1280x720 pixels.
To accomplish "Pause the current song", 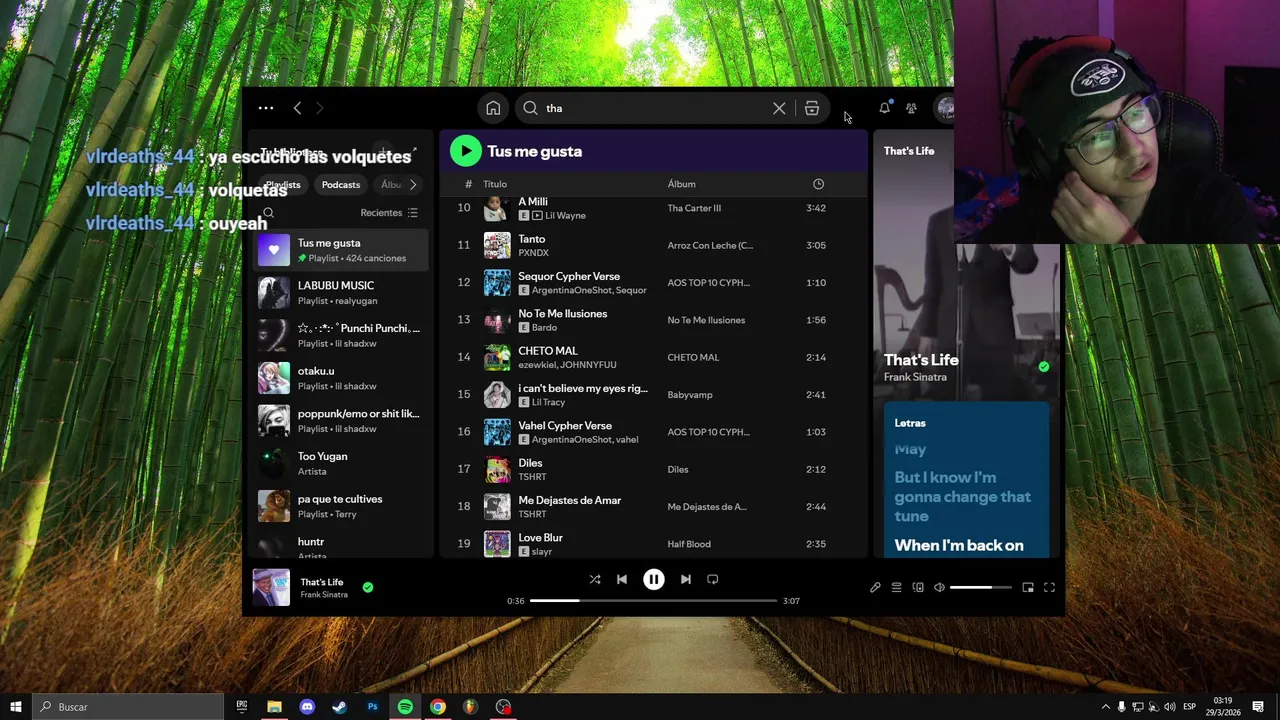I will (x=653, y=579).
